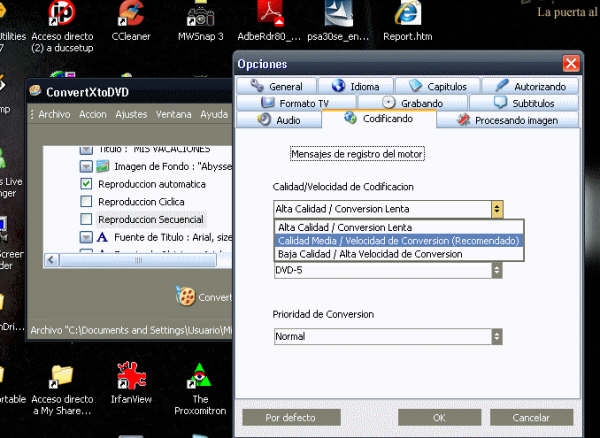Expand the Fuente de Titulo row arrow
This screenshot has width=600, height=438.
pos(86,238)
